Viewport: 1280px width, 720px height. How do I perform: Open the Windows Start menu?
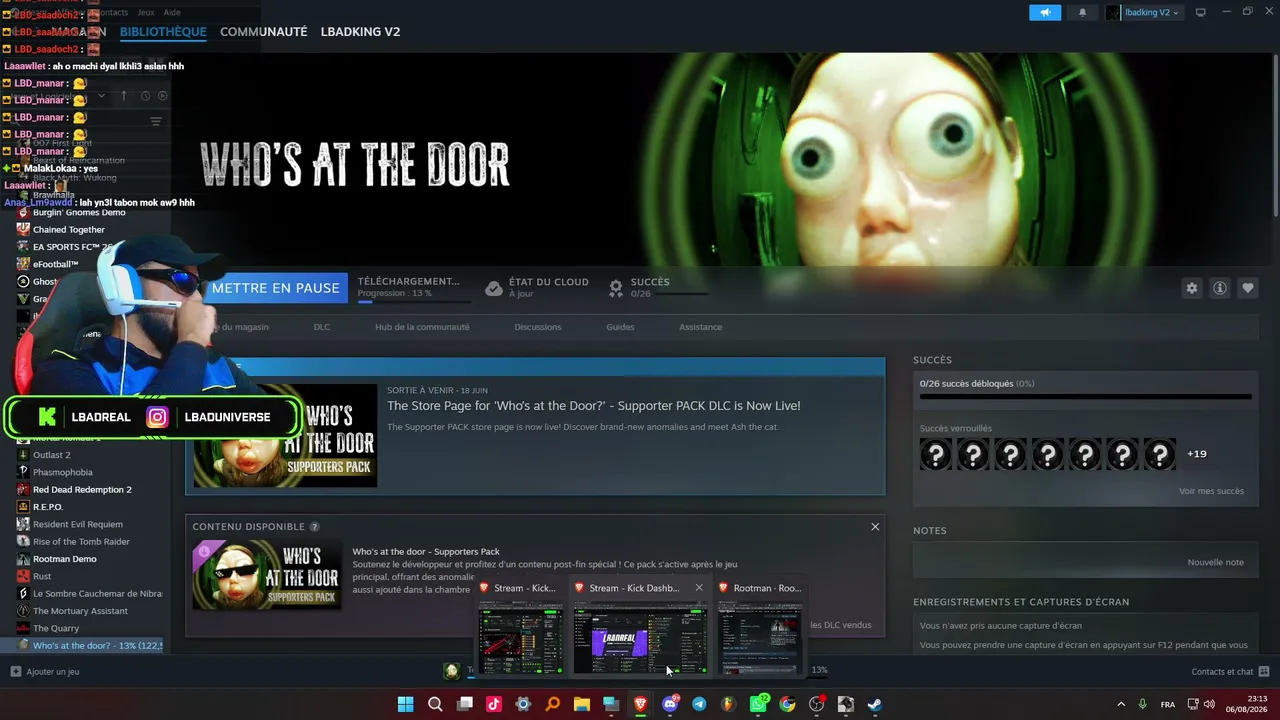[x=405, y=704]
